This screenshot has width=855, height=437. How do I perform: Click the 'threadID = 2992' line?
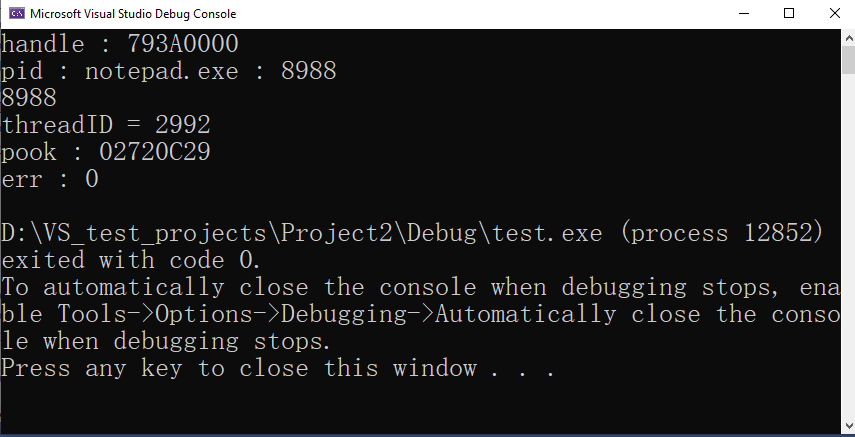(x=106, y=125)
